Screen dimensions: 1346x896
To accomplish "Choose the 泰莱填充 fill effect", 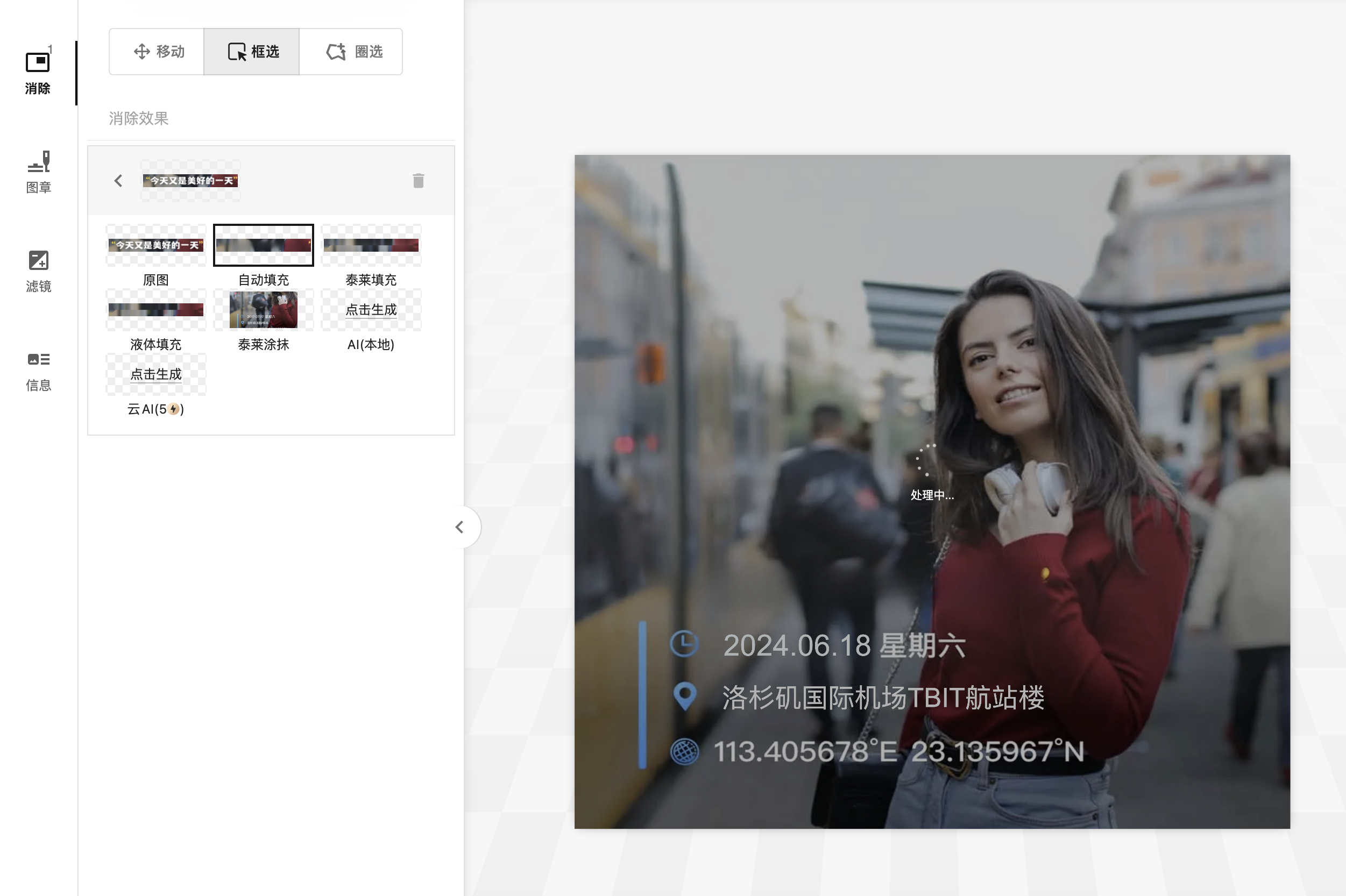I will click(370, 245).
